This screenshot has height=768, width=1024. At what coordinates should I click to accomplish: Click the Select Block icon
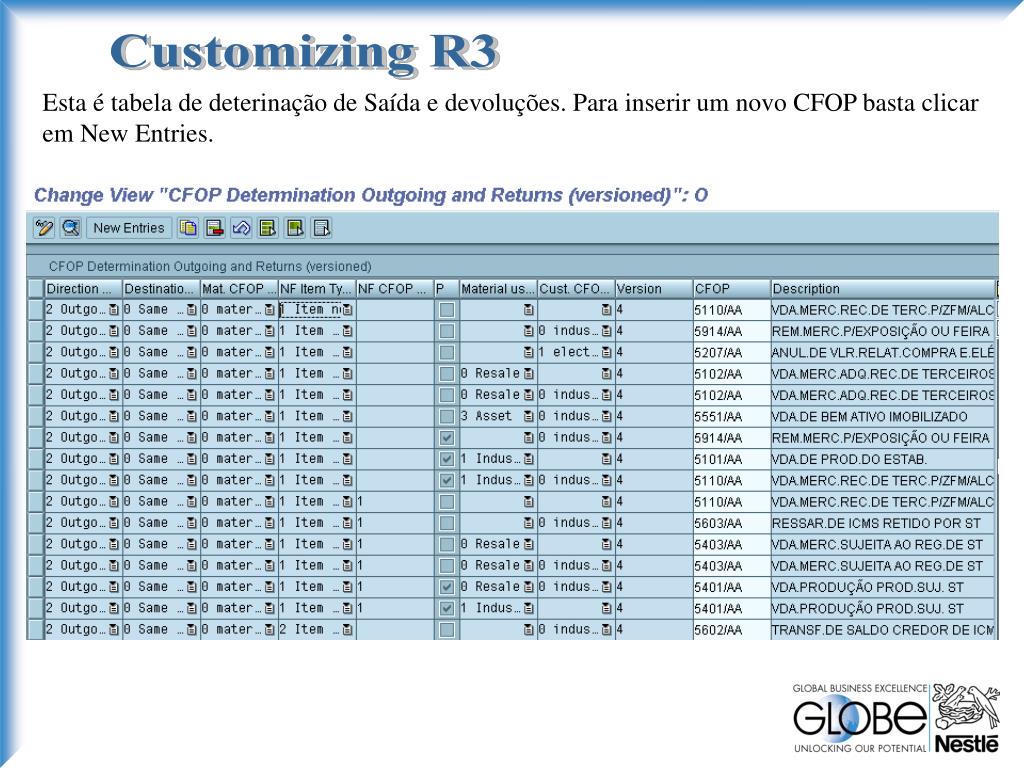click(295, 228)
